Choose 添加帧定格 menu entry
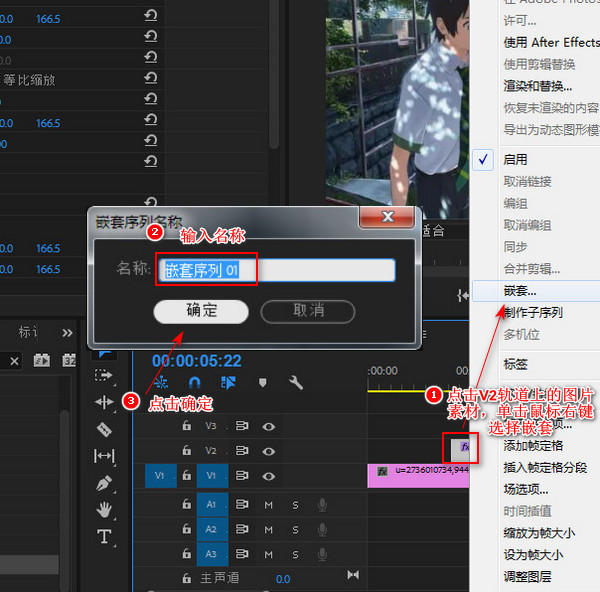The image size is (600, 592). click(533, 446)
